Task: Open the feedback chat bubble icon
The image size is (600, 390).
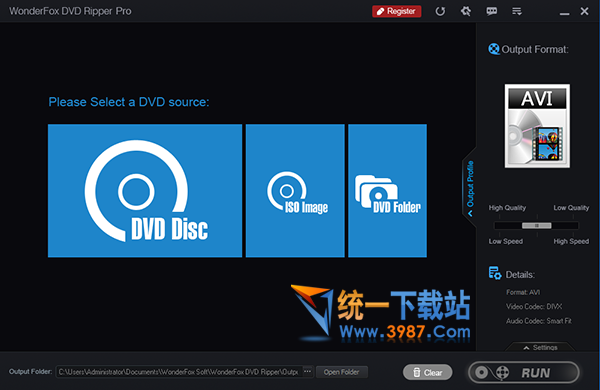Action: click(492, 11)
